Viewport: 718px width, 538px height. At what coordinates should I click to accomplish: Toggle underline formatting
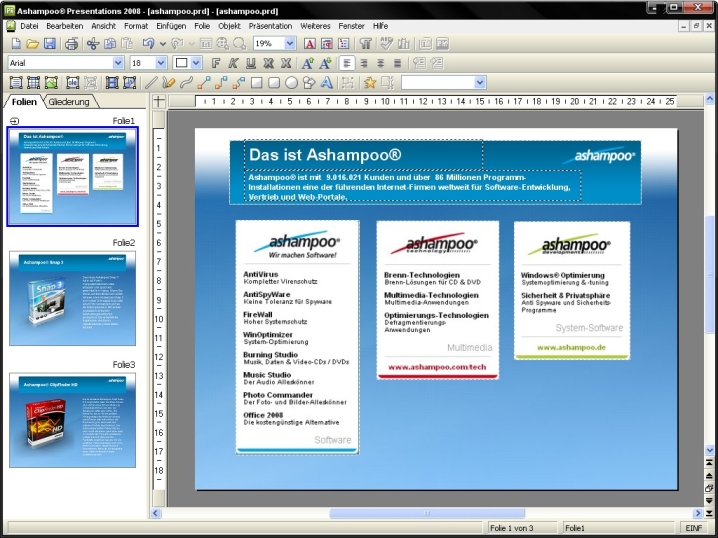(x=251, y=63)
